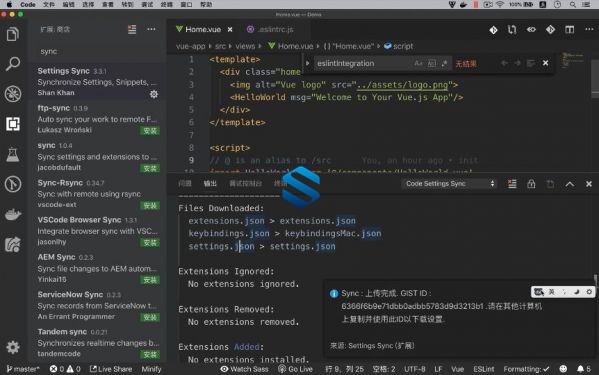
Task: Install the ftp-sync extension
Action: tap(150, 131)
